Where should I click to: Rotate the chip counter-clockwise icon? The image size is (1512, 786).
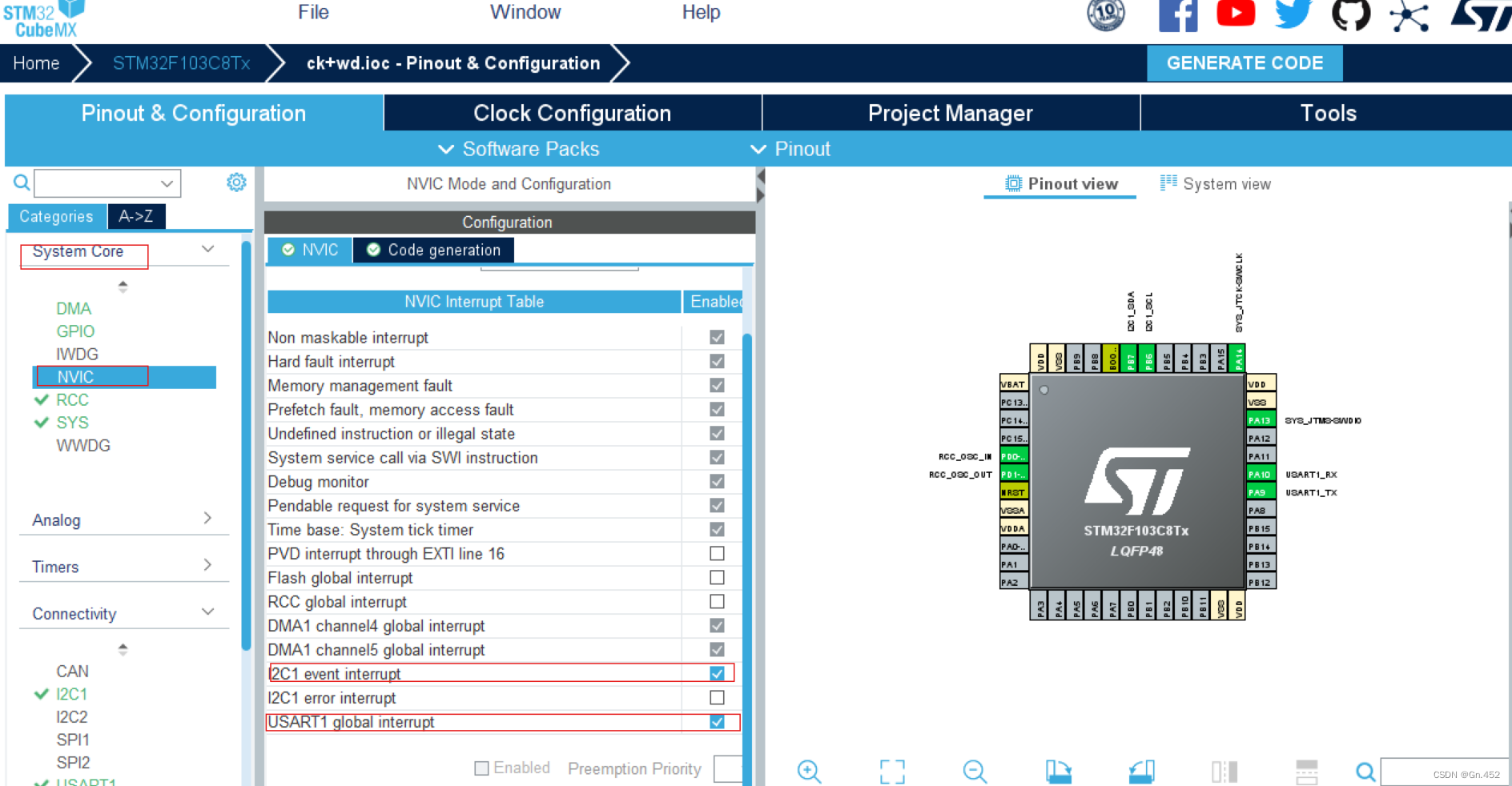tap(1141, 771)
